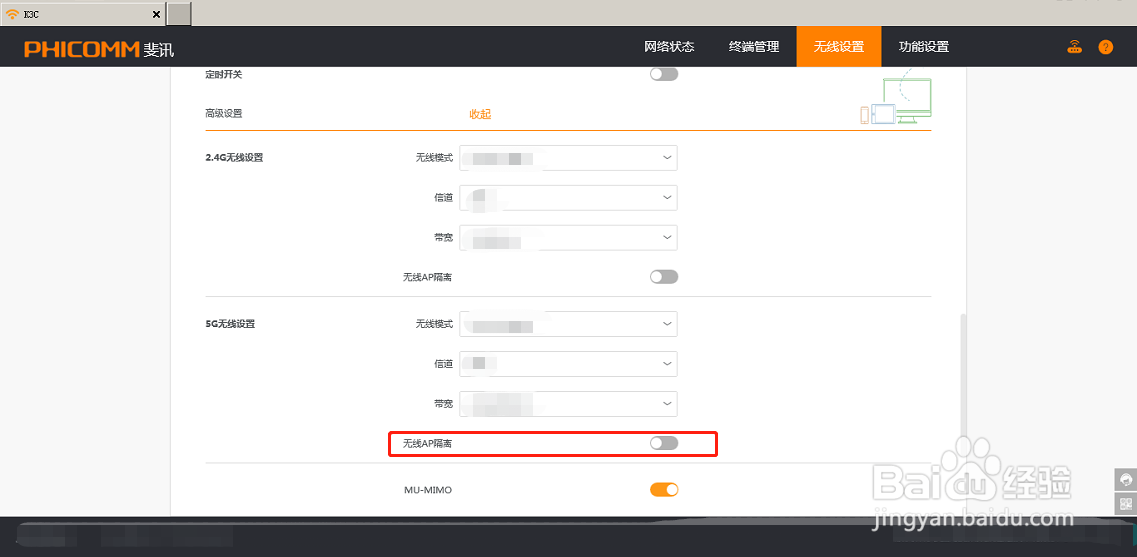Image resolution: width=1137 pixels, height=557 pixels.
Task: Click the page vertical scrollbar
Action: tap(964, 400)
